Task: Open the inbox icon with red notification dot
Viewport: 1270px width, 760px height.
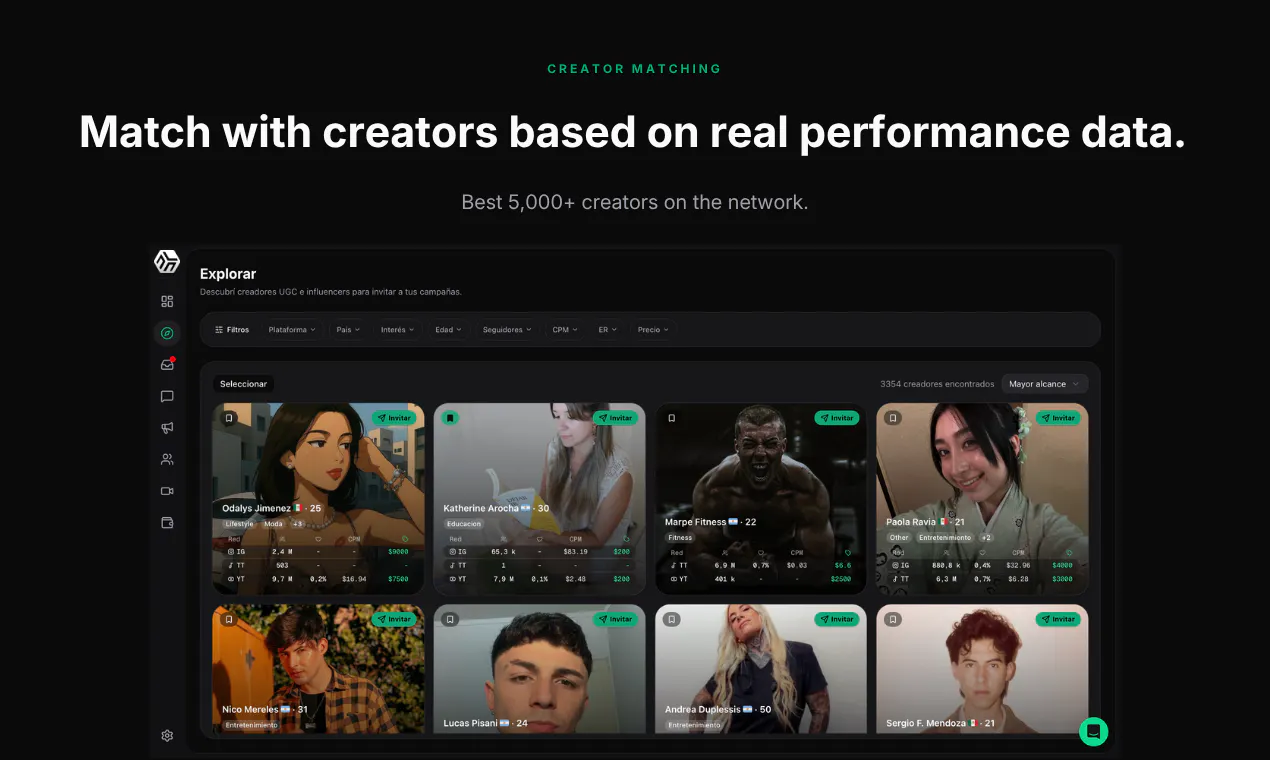Action: 167,364
